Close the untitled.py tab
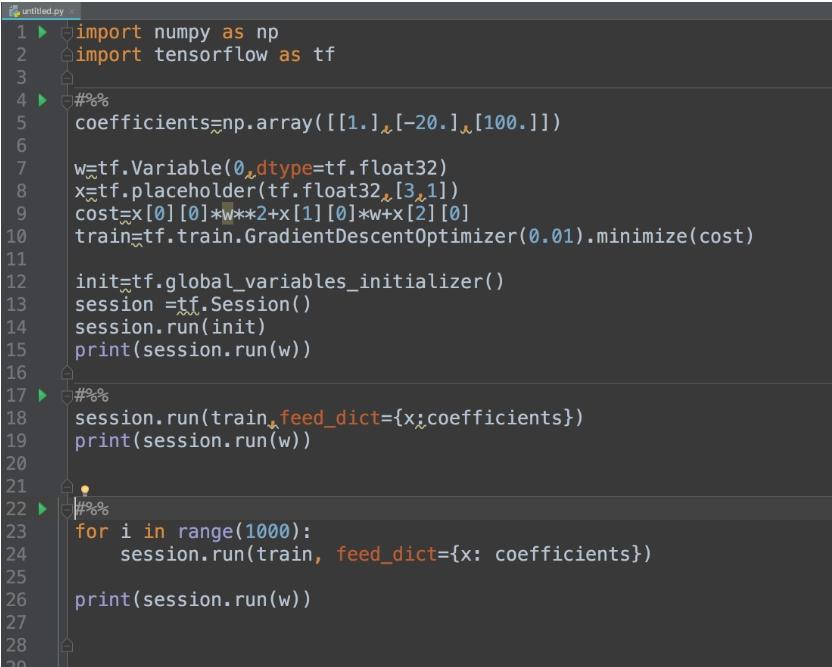 point(72,11)
